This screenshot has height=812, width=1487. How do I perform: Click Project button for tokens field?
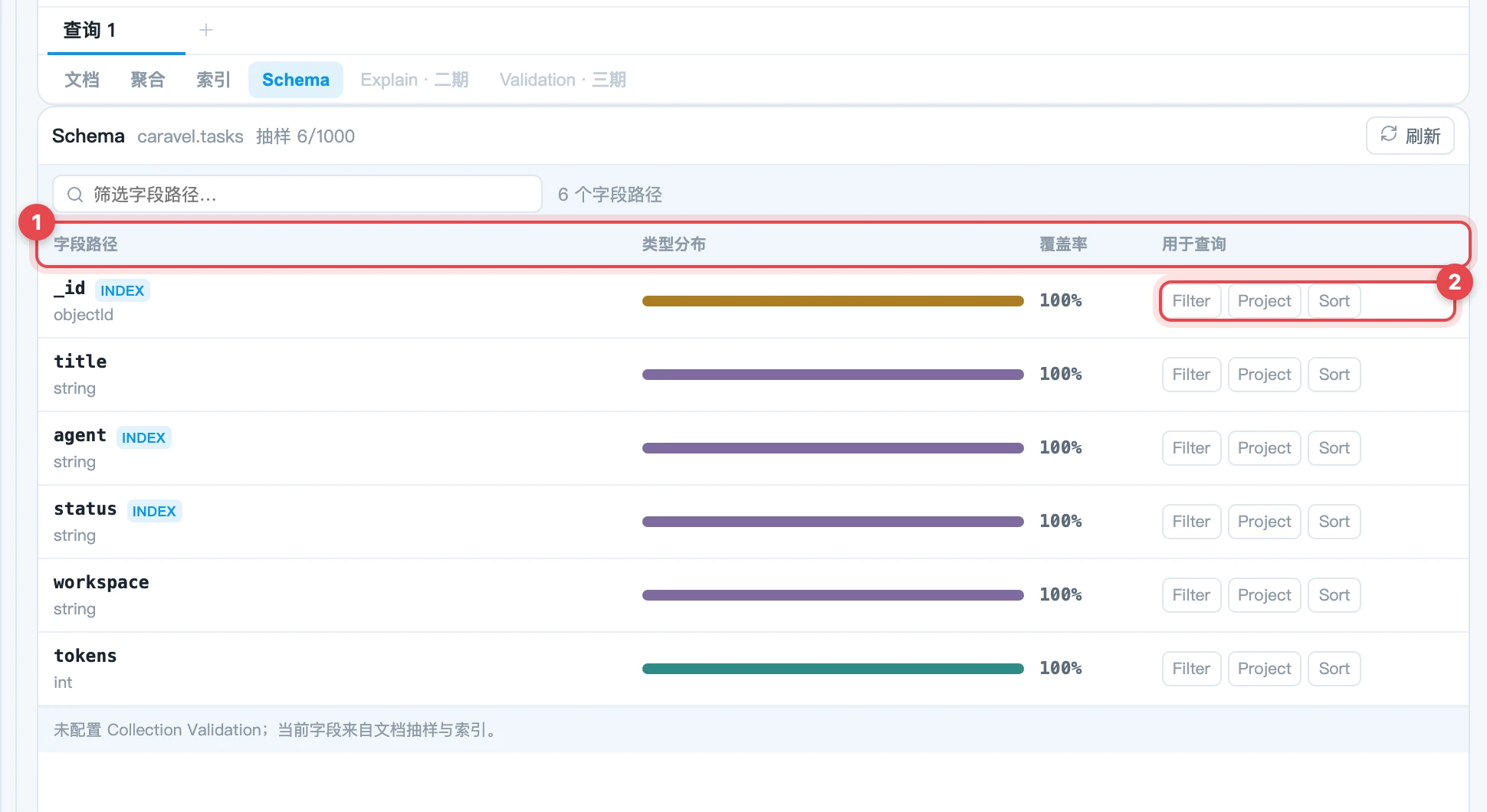point(1265,669)
